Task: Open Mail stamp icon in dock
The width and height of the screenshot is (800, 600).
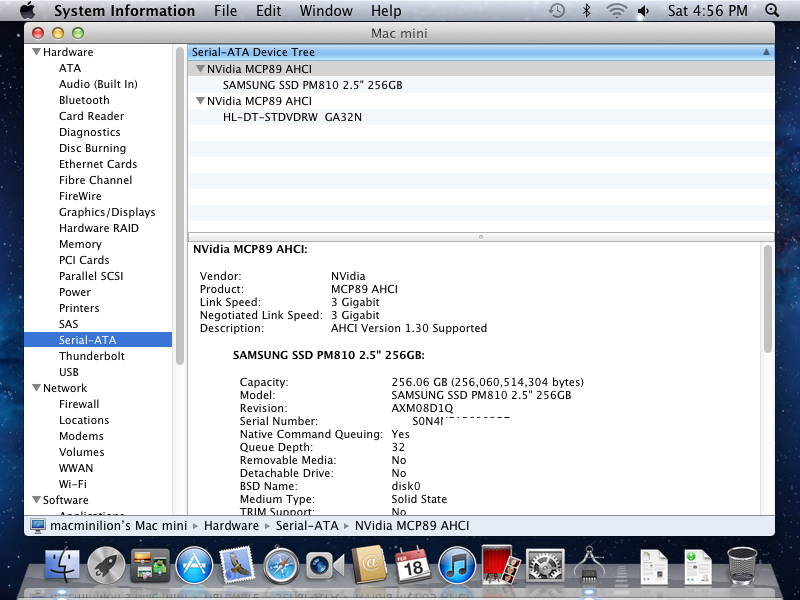Action: pos(237,564)
